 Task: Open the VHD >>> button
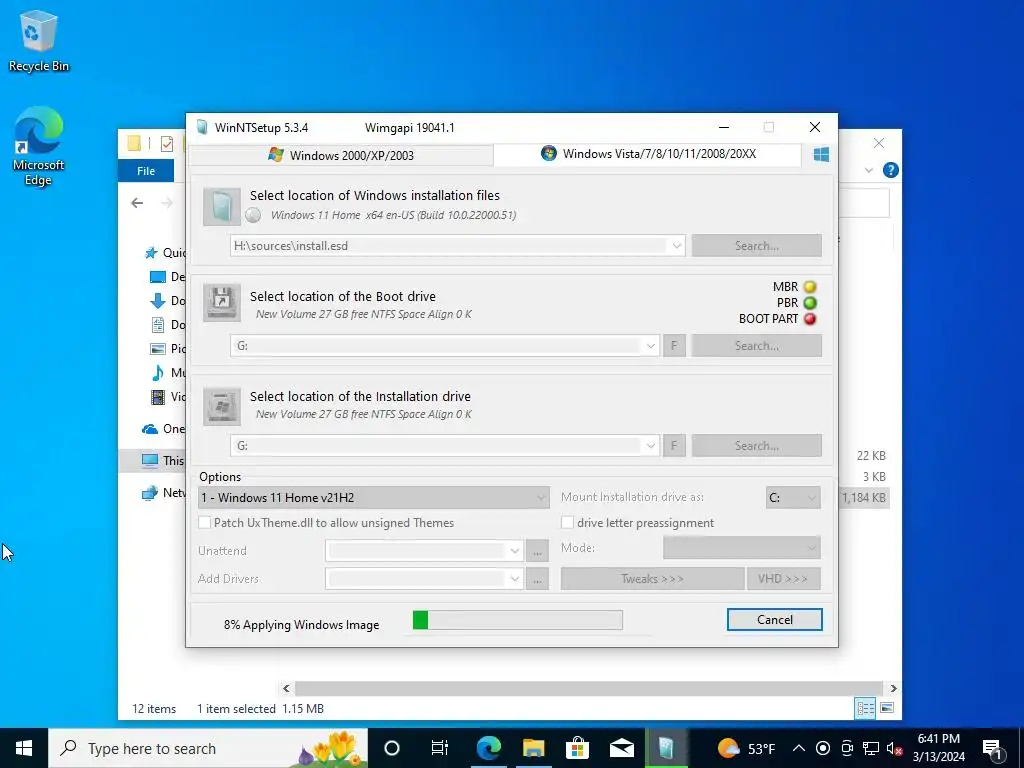click(784, 579)
